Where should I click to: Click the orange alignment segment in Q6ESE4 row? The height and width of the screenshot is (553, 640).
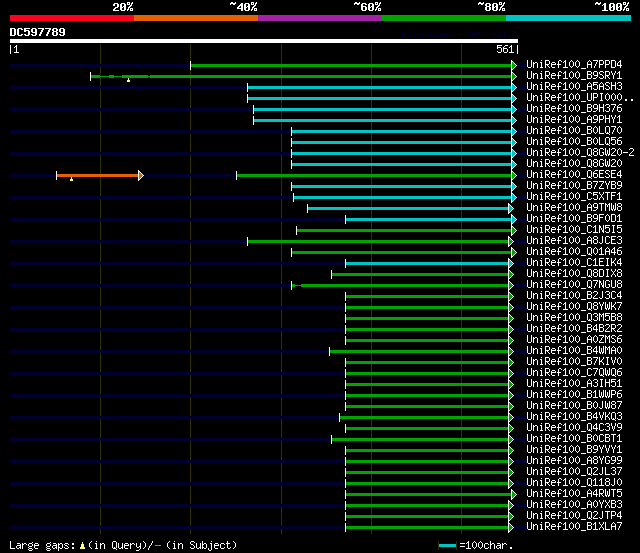(x=98, y=175)
